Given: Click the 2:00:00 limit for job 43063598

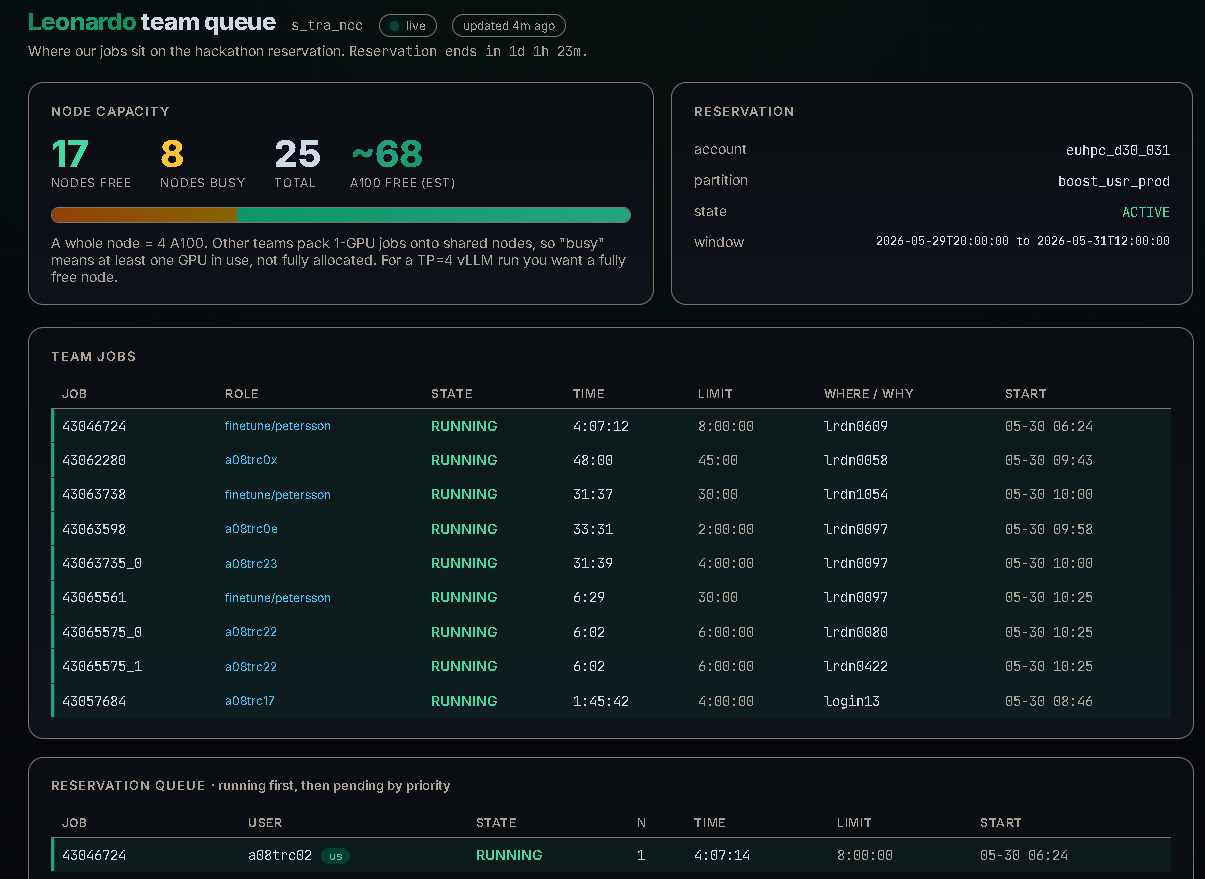Looking at the screenshot, I should pos(726,529).
